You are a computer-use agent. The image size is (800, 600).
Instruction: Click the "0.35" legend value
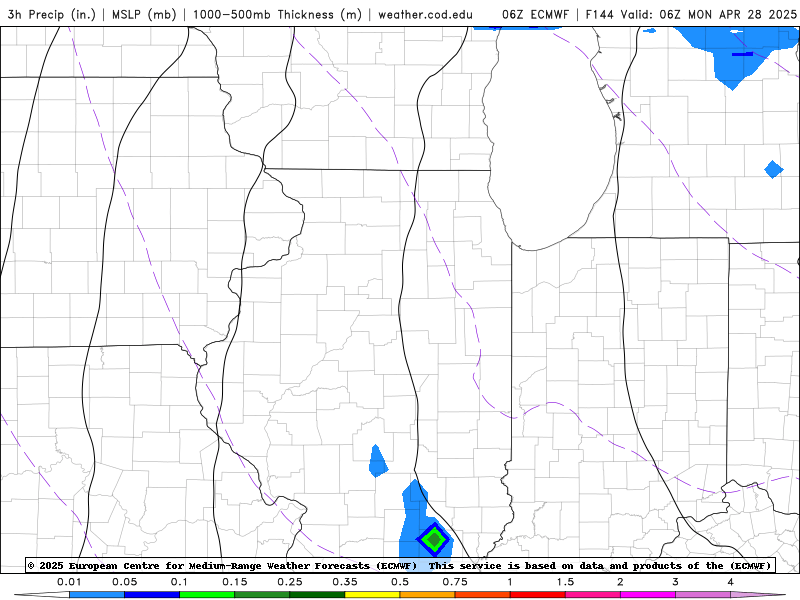click(345, 582)
